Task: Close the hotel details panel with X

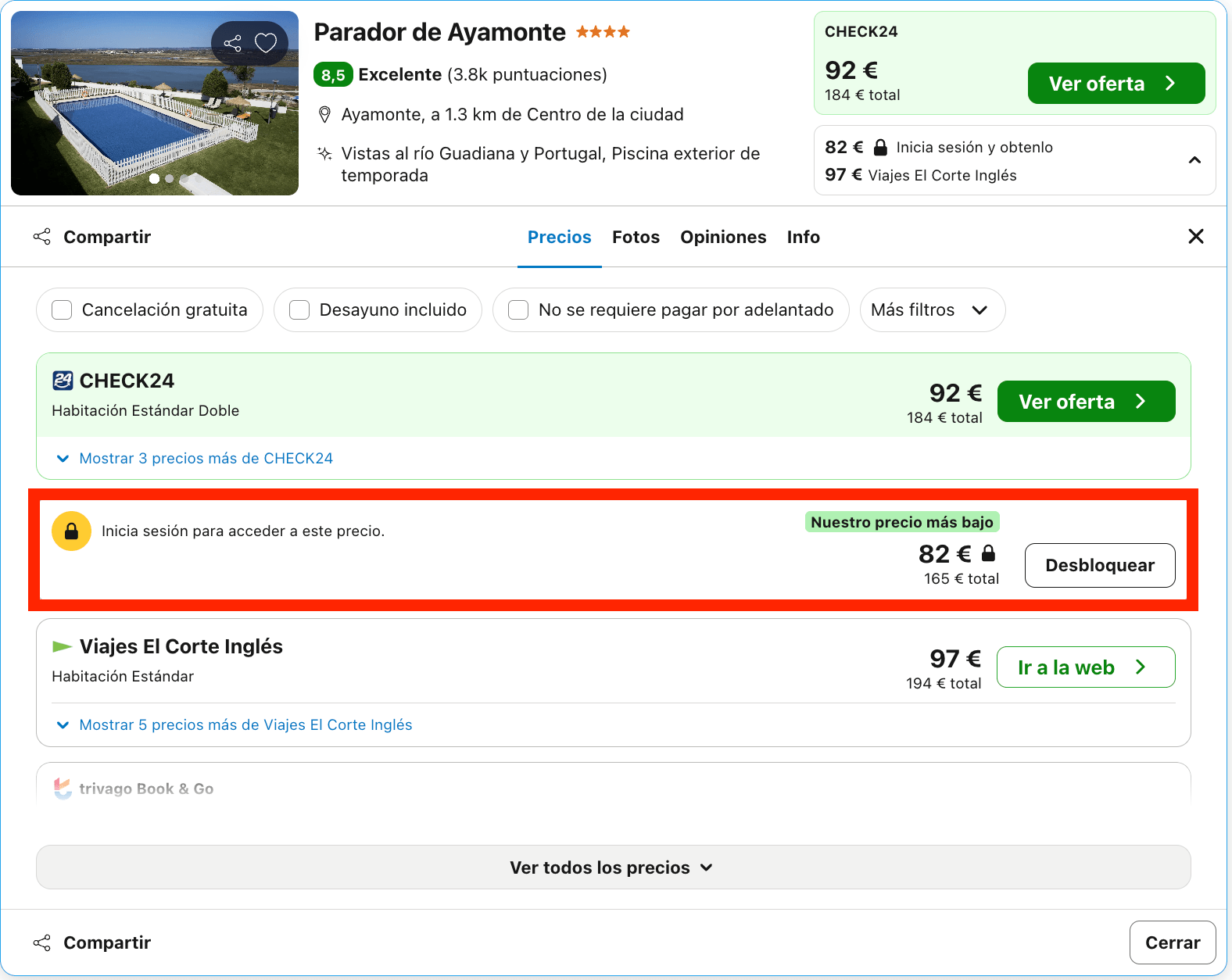Action: point(1195,236)
